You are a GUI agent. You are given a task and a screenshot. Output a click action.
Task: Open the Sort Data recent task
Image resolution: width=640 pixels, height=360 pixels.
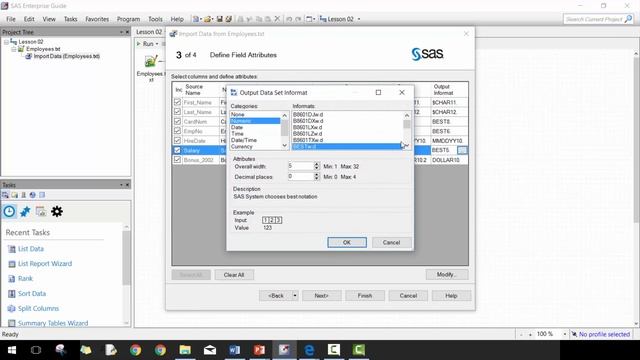(32, 293)
